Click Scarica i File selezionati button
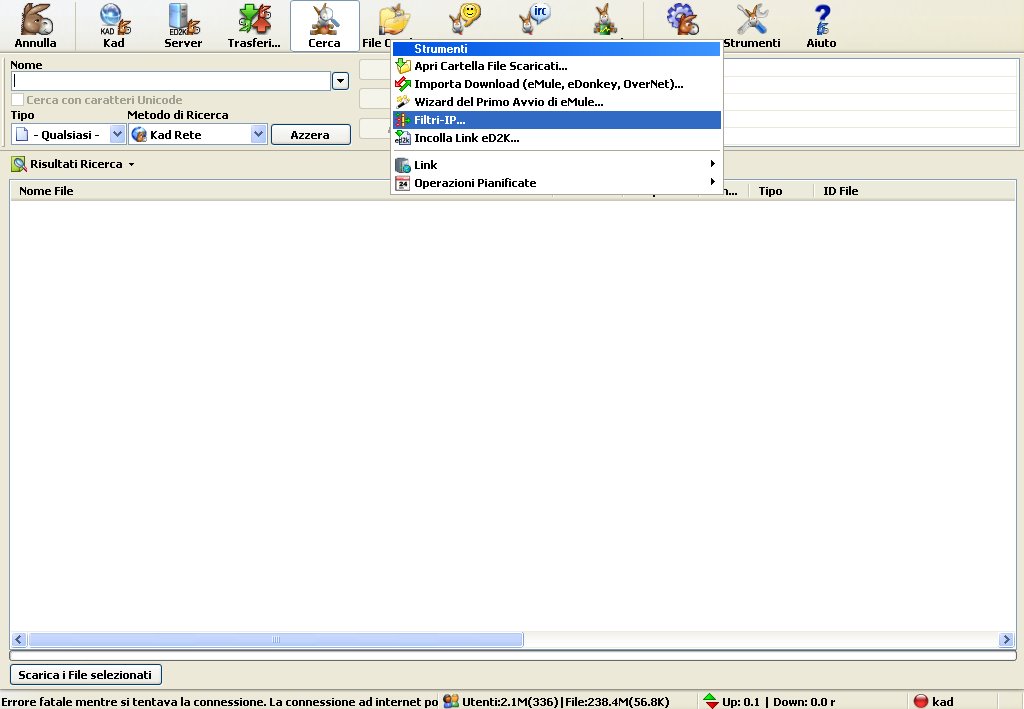Viewport: 1024px width, 709px height. pyautogui.click(x=86, y=674)
